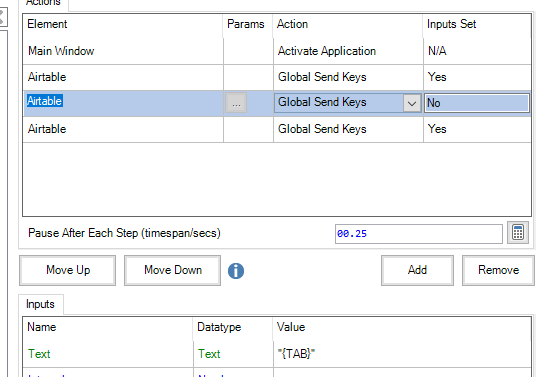The image size is (551, 377).
Task: Click the Move Up button
Action: point(67,270)
